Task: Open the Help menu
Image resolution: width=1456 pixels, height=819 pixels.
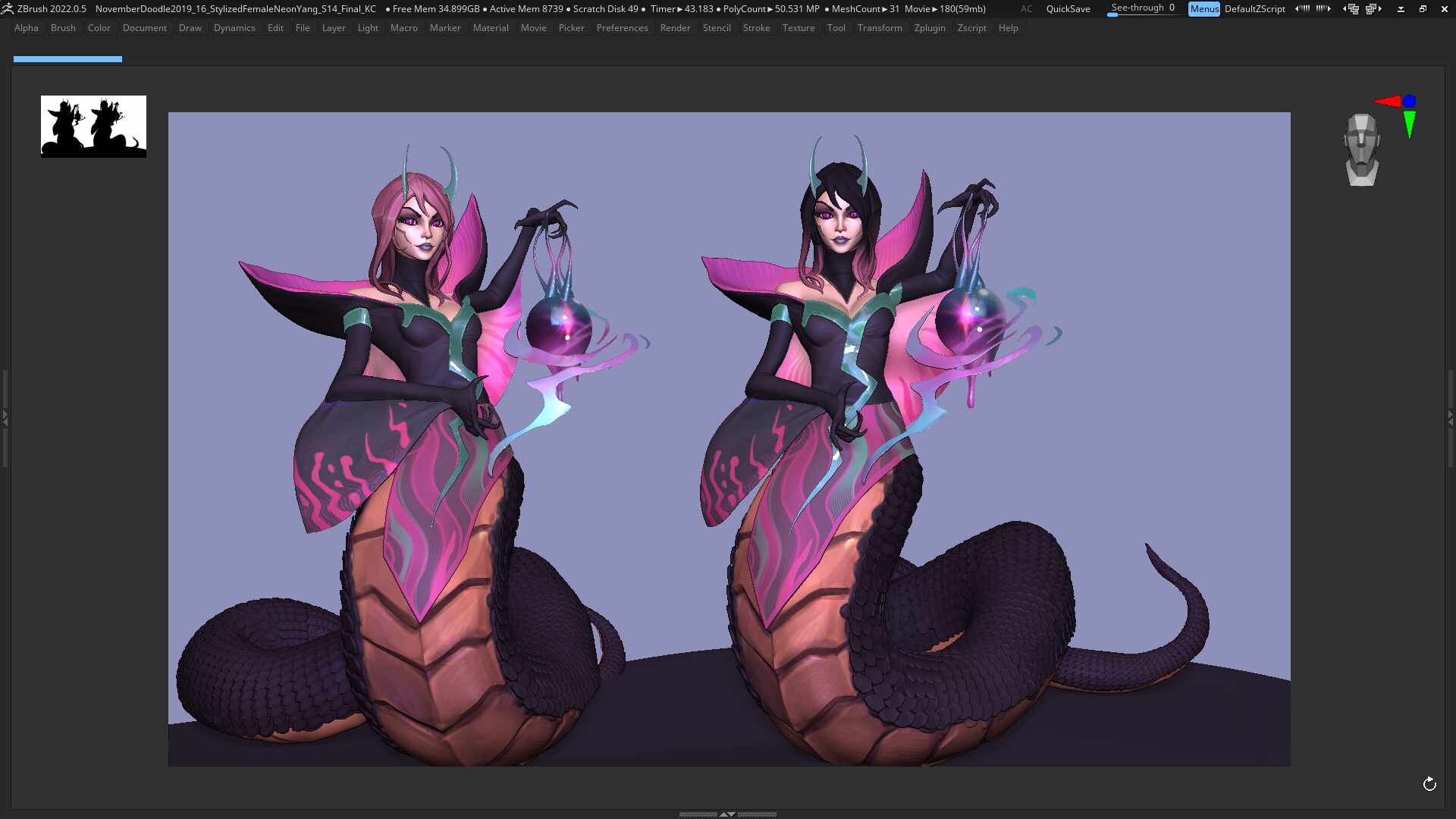Action: (x=1008, y=28)
